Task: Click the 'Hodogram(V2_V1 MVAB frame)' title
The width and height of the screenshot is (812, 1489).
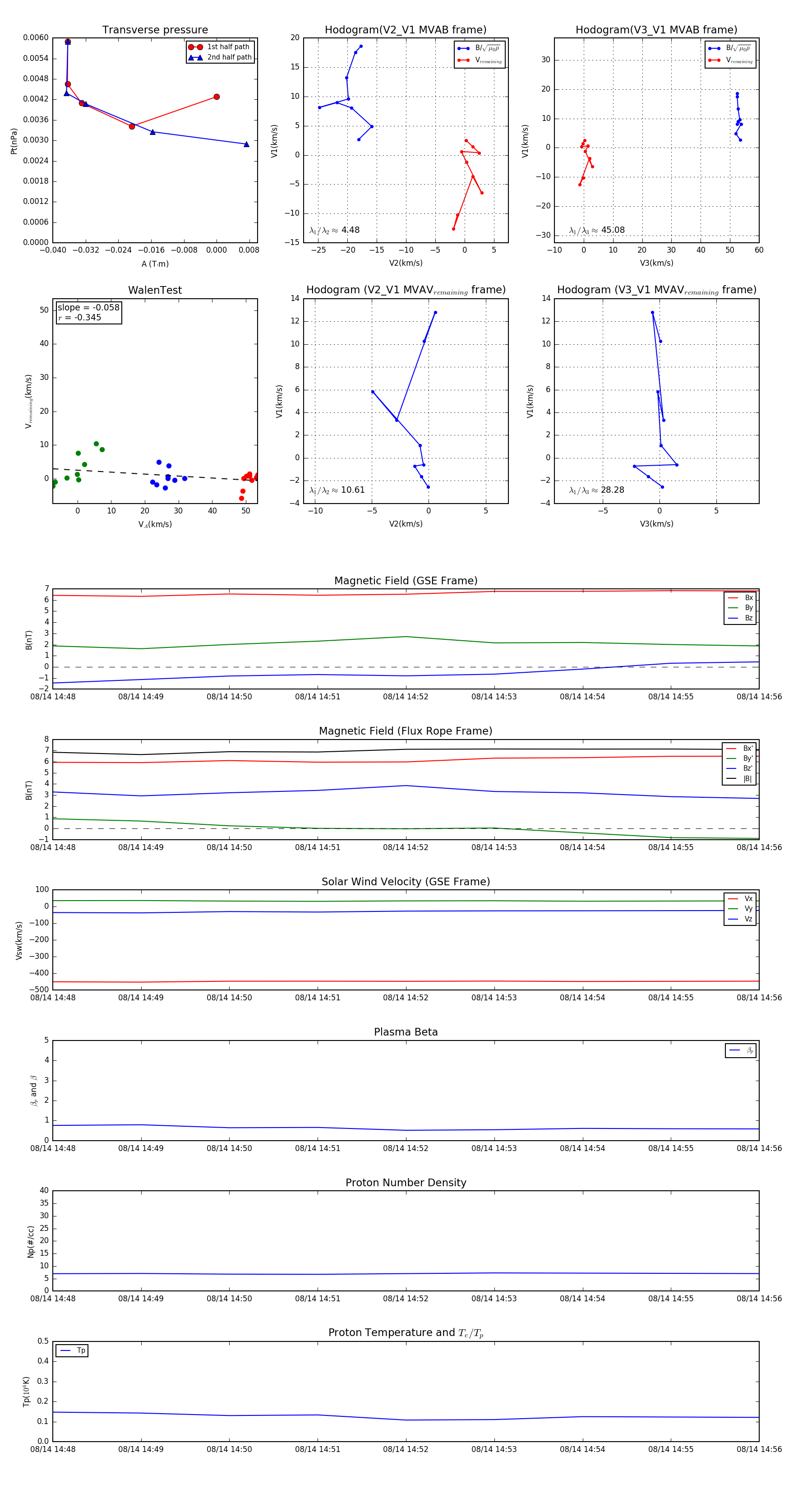Action: pos(406,30)
